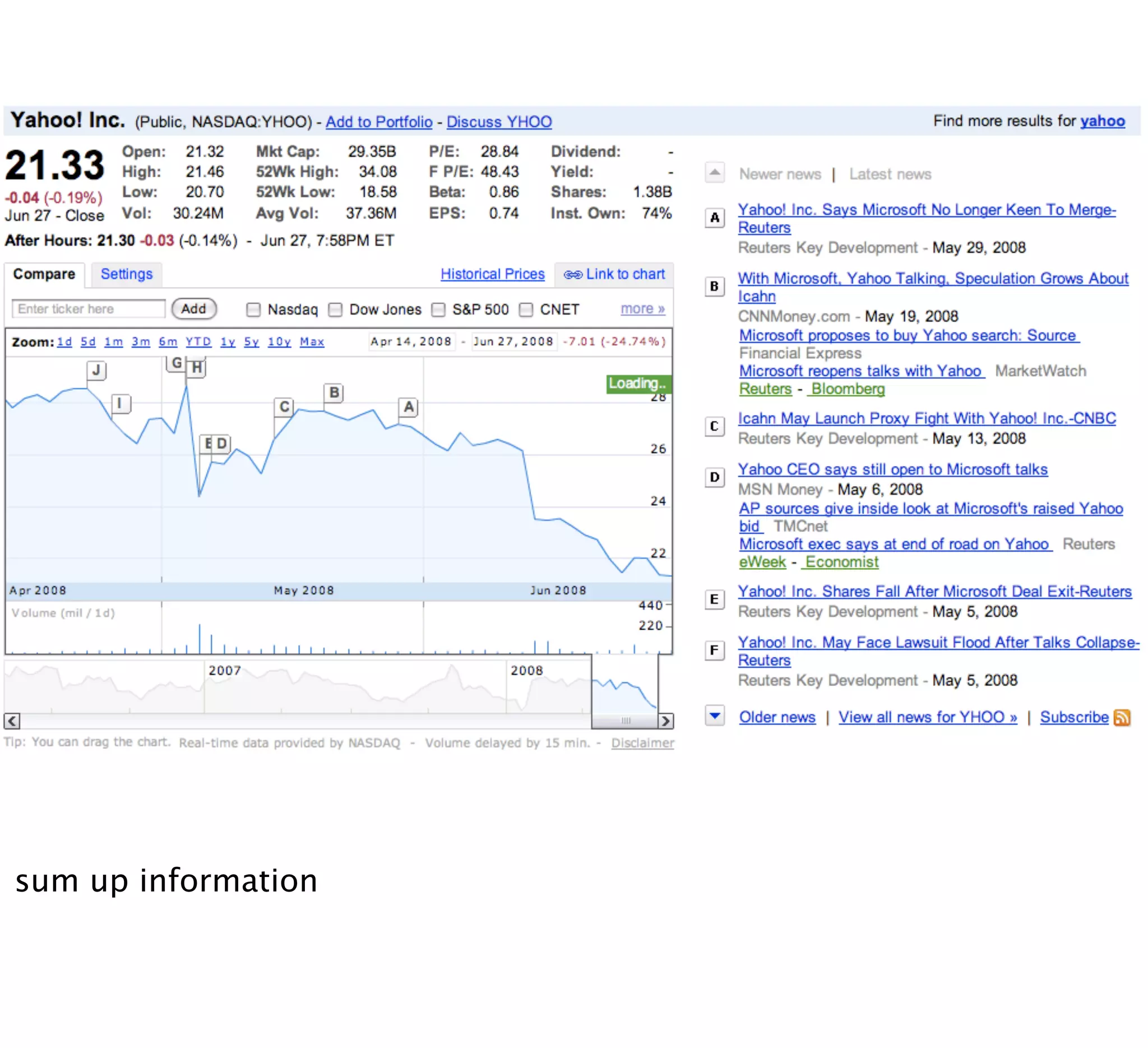Tick the S&P 500 comparison checkbox
The height and width of the screenshot is (1048, 1148).
(x=438, y=310)
